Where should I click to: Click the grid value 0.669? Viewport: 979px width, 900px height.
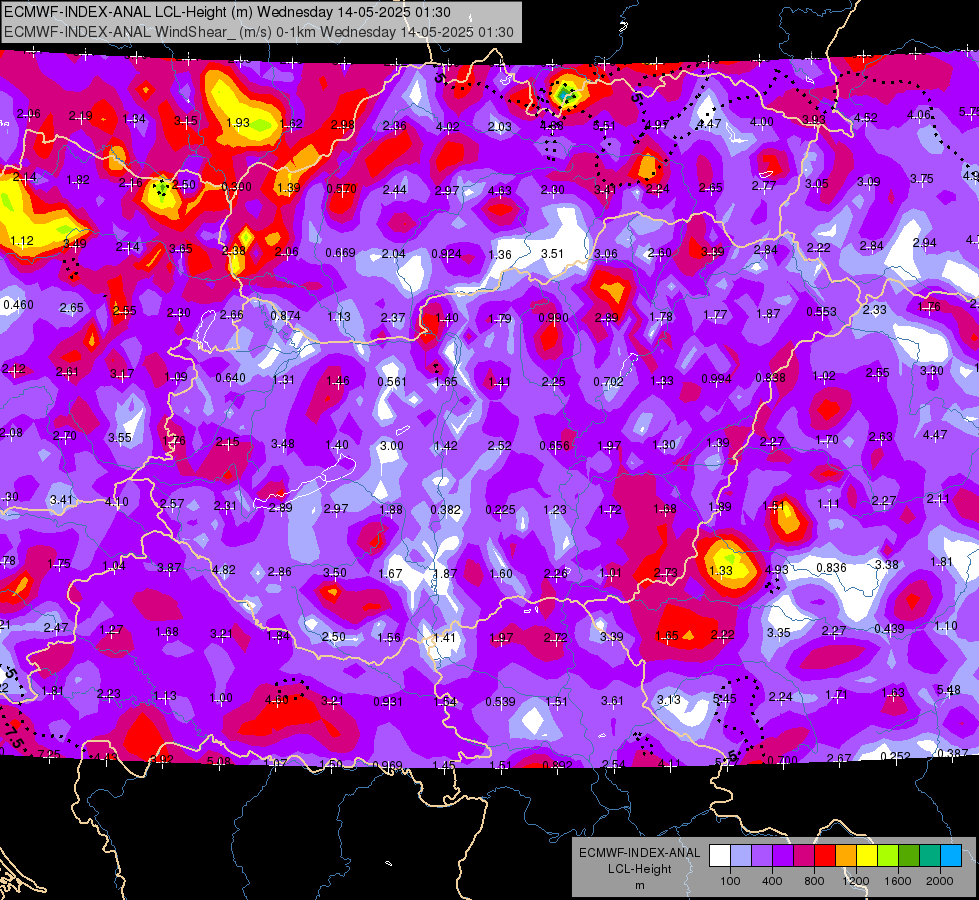[x=340, y=253]
